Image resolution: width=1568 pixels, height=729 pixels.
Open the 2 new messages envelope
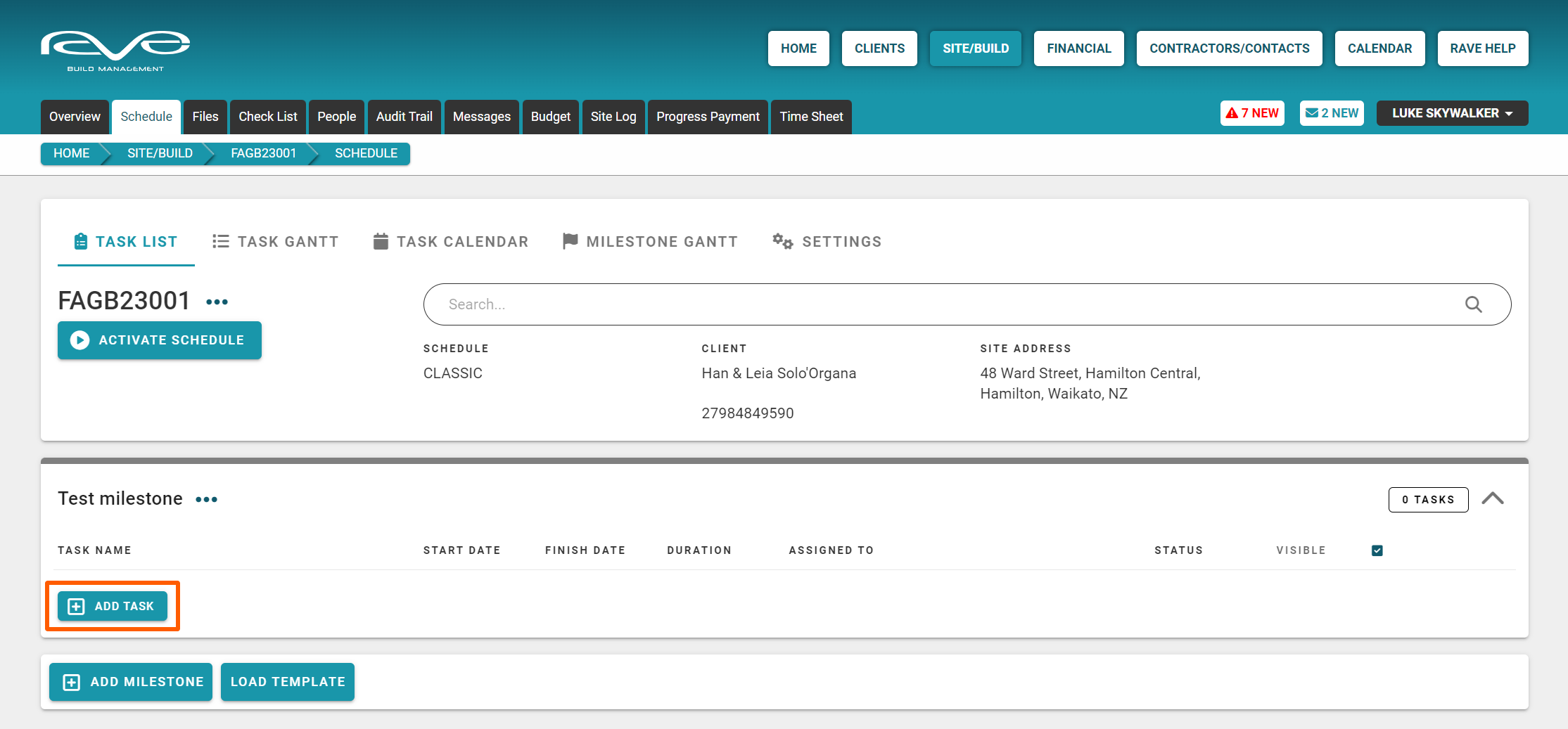pyautogui.click(x=1331, y=113)
